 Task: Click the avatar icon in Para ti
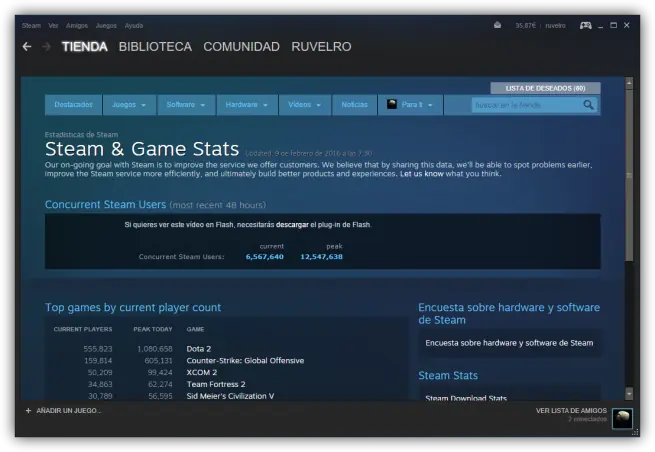pos(391,104)
